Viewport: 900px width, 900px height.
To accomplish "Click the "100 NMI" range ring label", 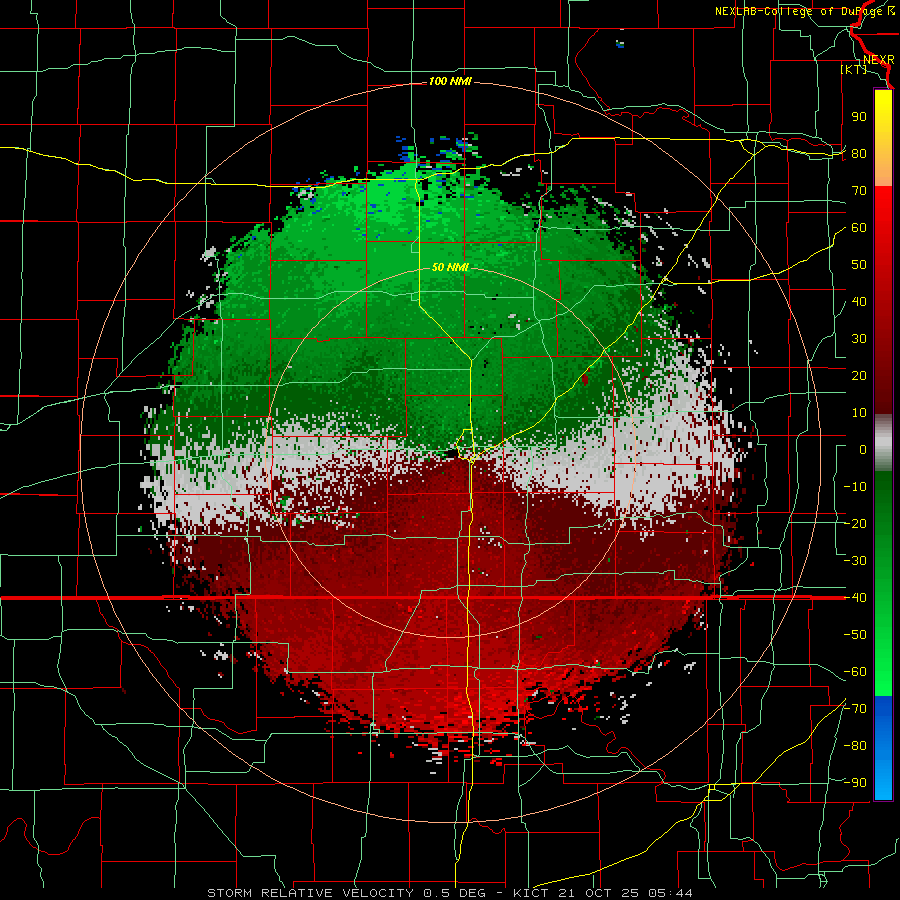I will tap(450, 82).
